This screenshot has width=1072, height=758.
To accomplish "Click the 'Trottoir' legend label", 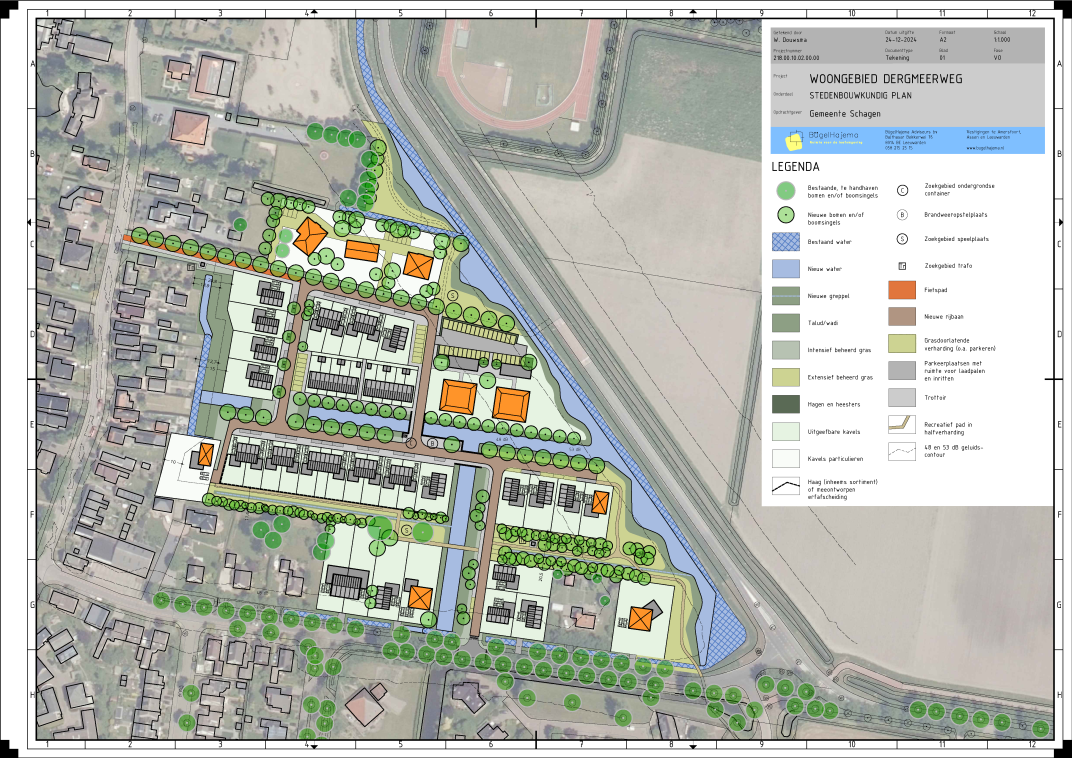I will 935,398.
